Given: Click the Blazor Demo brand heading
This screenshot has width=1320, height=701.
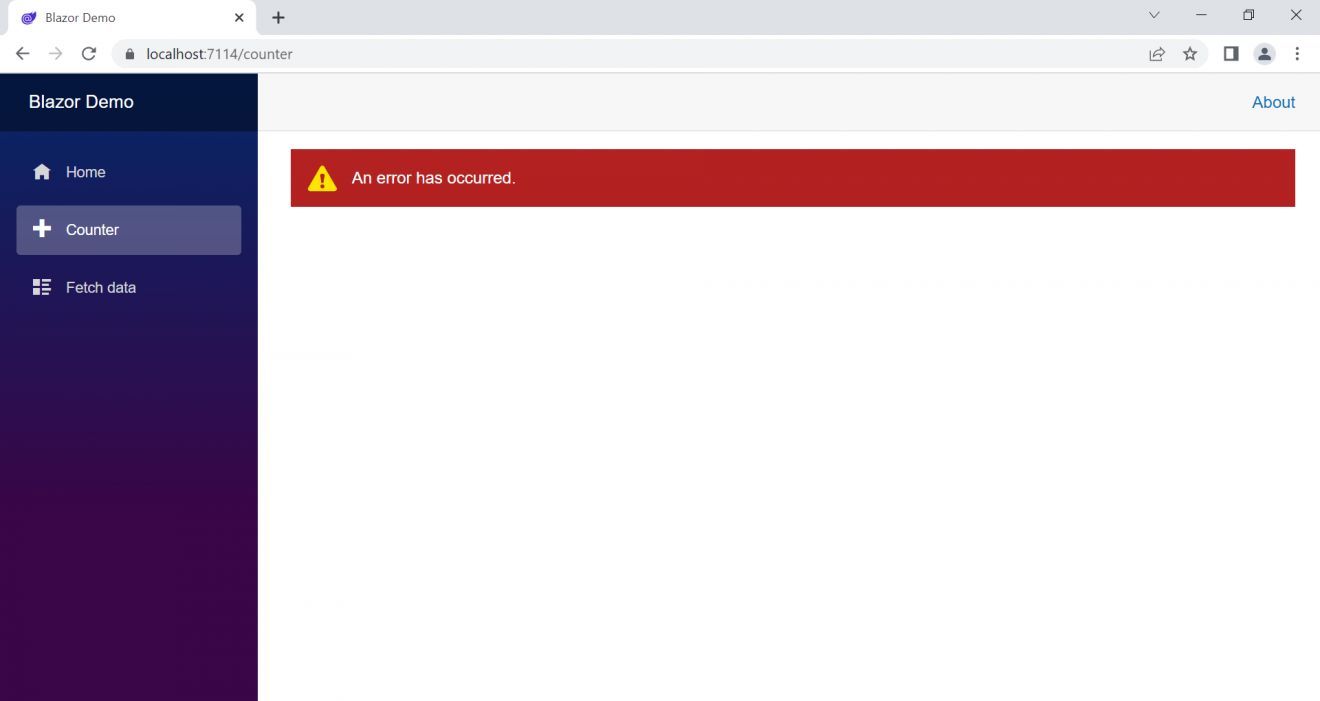Looking at the screenshot, I should [x=81, y=101].
